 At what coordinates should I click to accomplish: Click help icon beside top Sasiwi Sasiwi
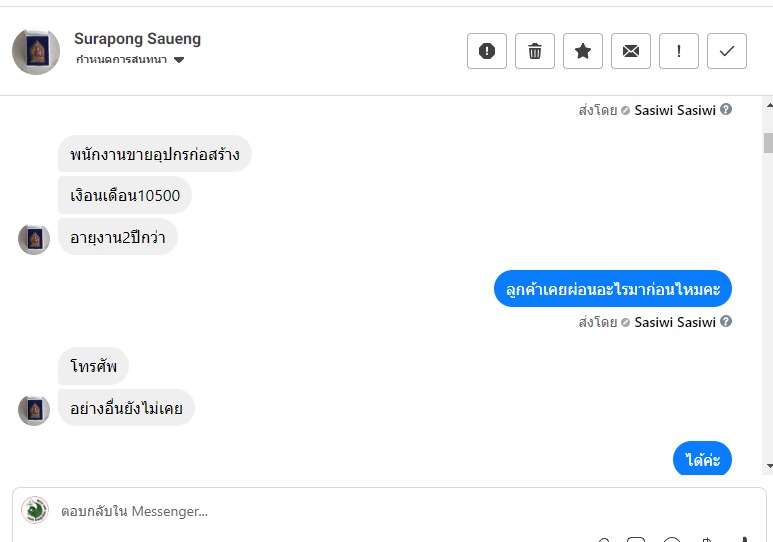(x=726, y=110)
